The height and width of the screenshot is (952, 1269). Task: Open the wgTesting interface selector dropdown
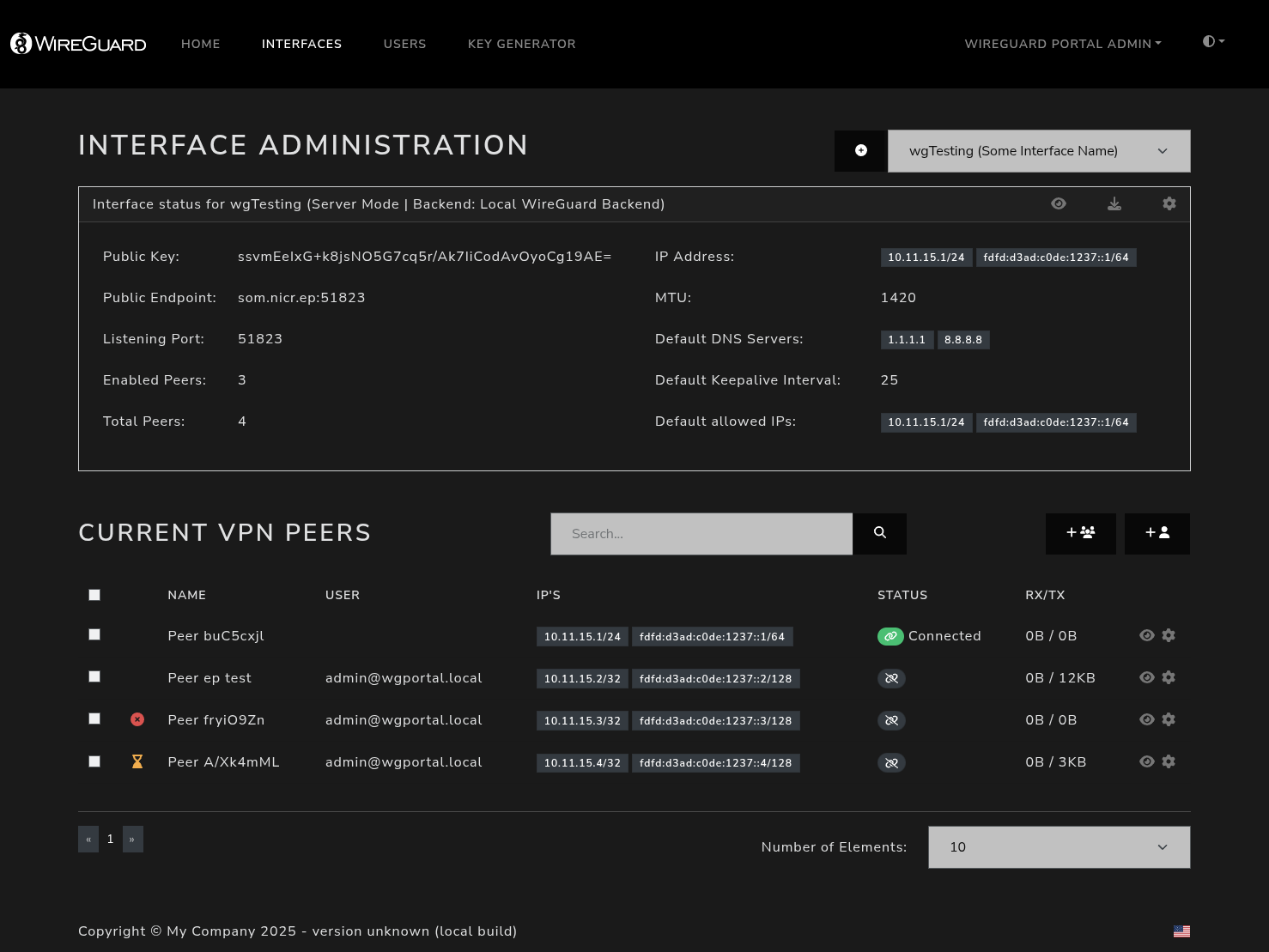click(x=1038, y=151)
